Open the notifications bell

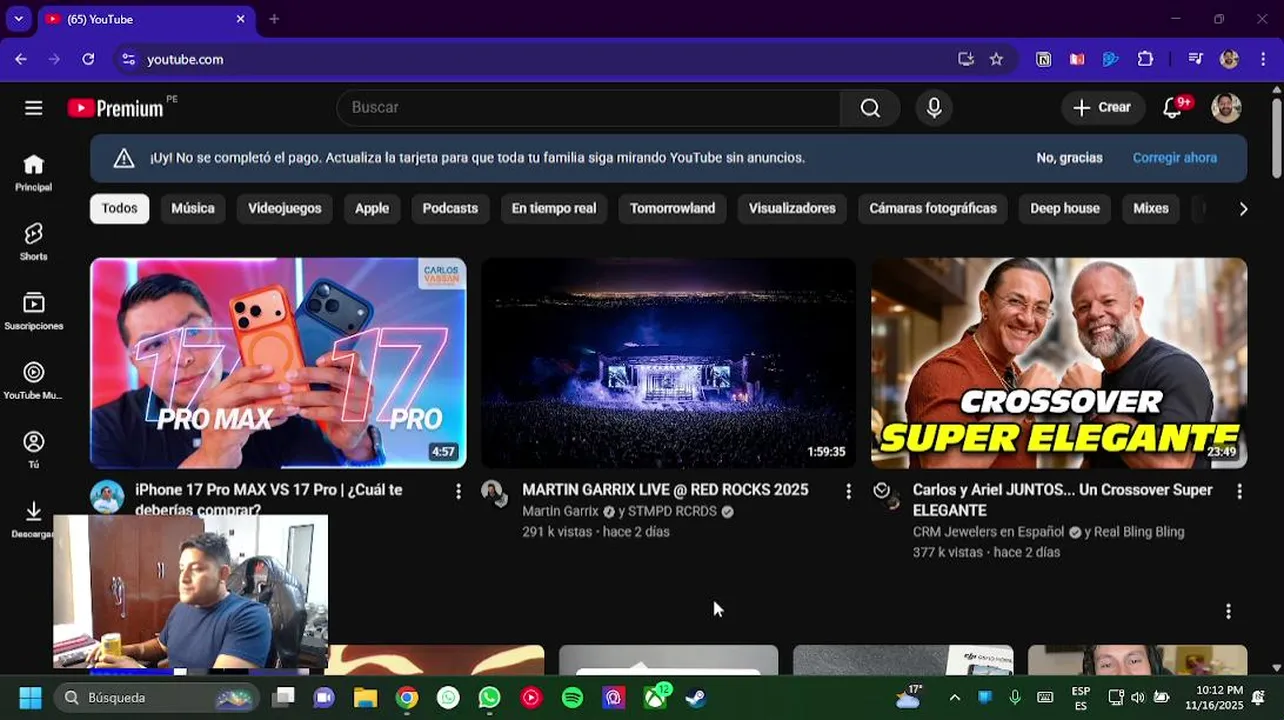[1173, 108]
